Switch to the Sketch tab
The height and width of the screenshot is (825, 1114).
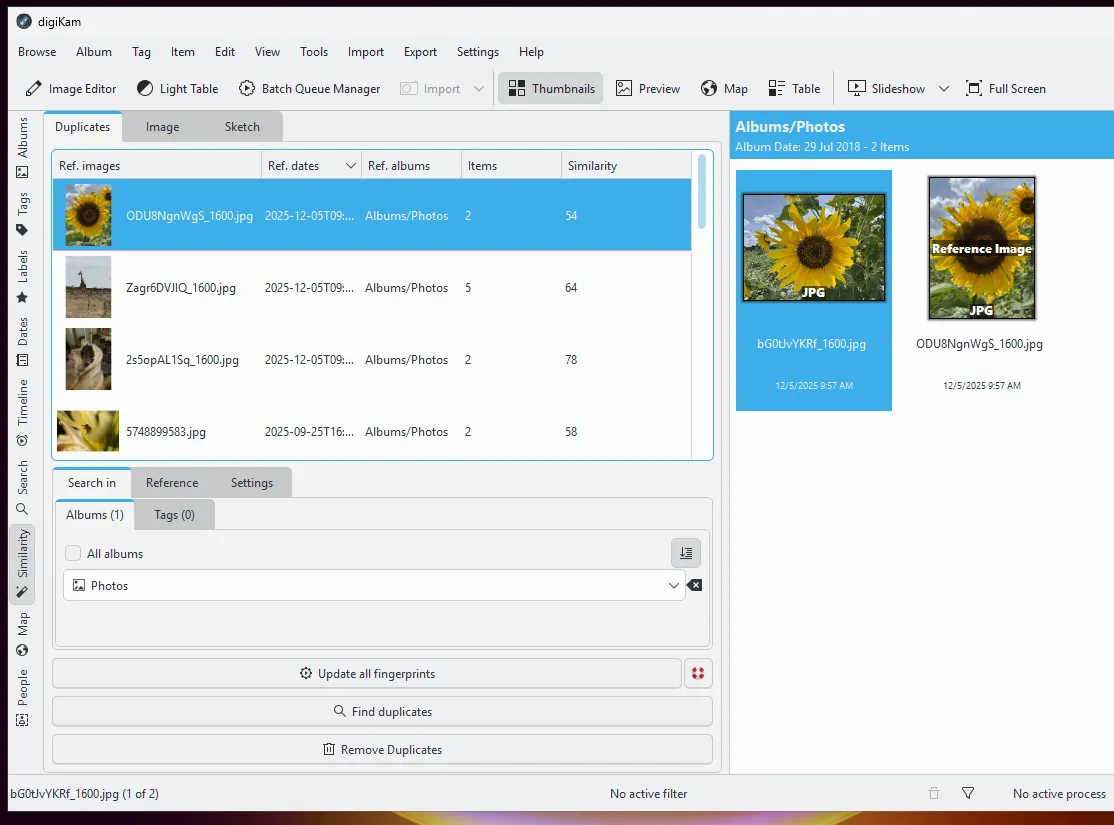point(242,127)
